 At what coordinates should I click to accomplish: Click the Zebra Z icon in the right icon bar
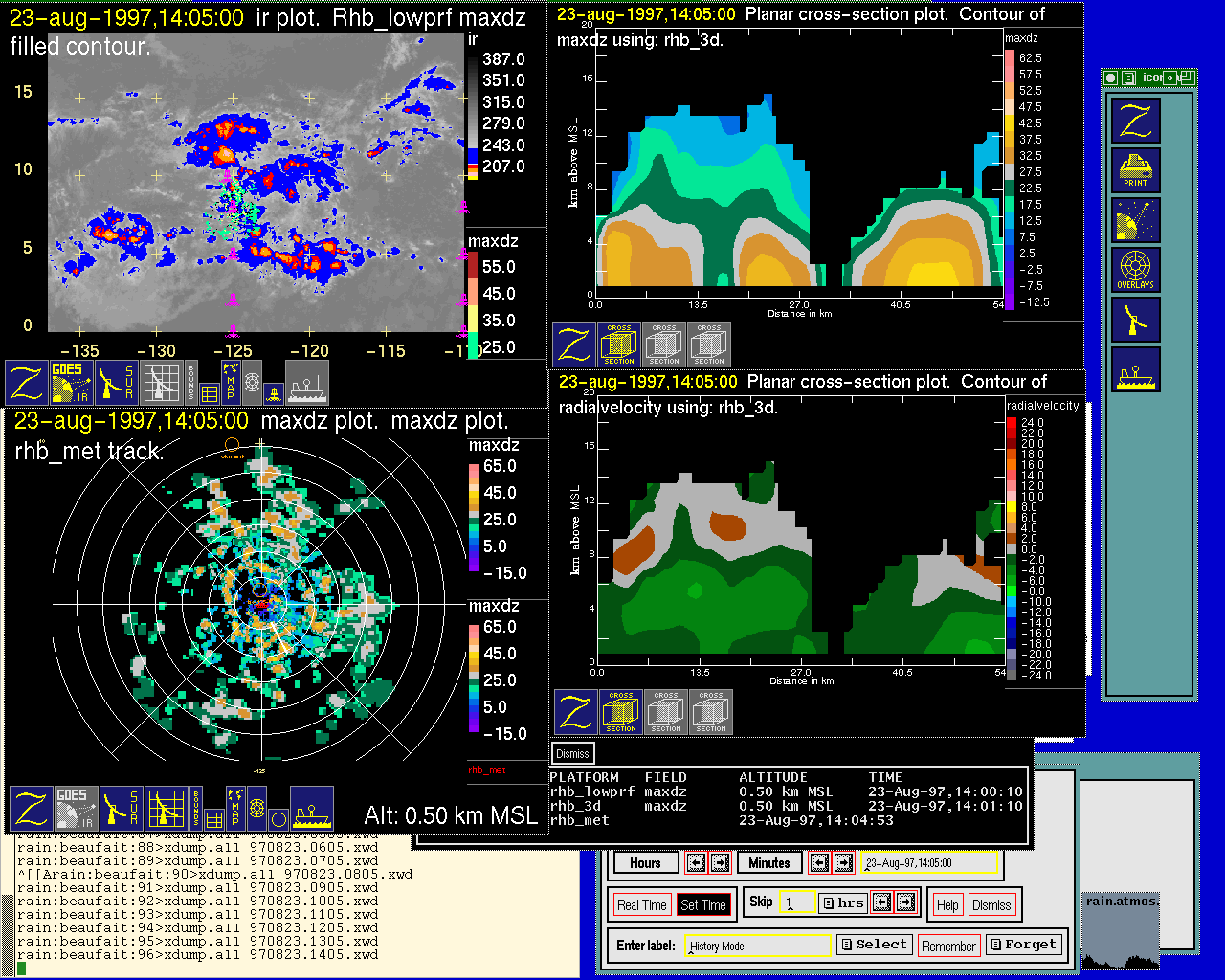[x=1135, y=121]
